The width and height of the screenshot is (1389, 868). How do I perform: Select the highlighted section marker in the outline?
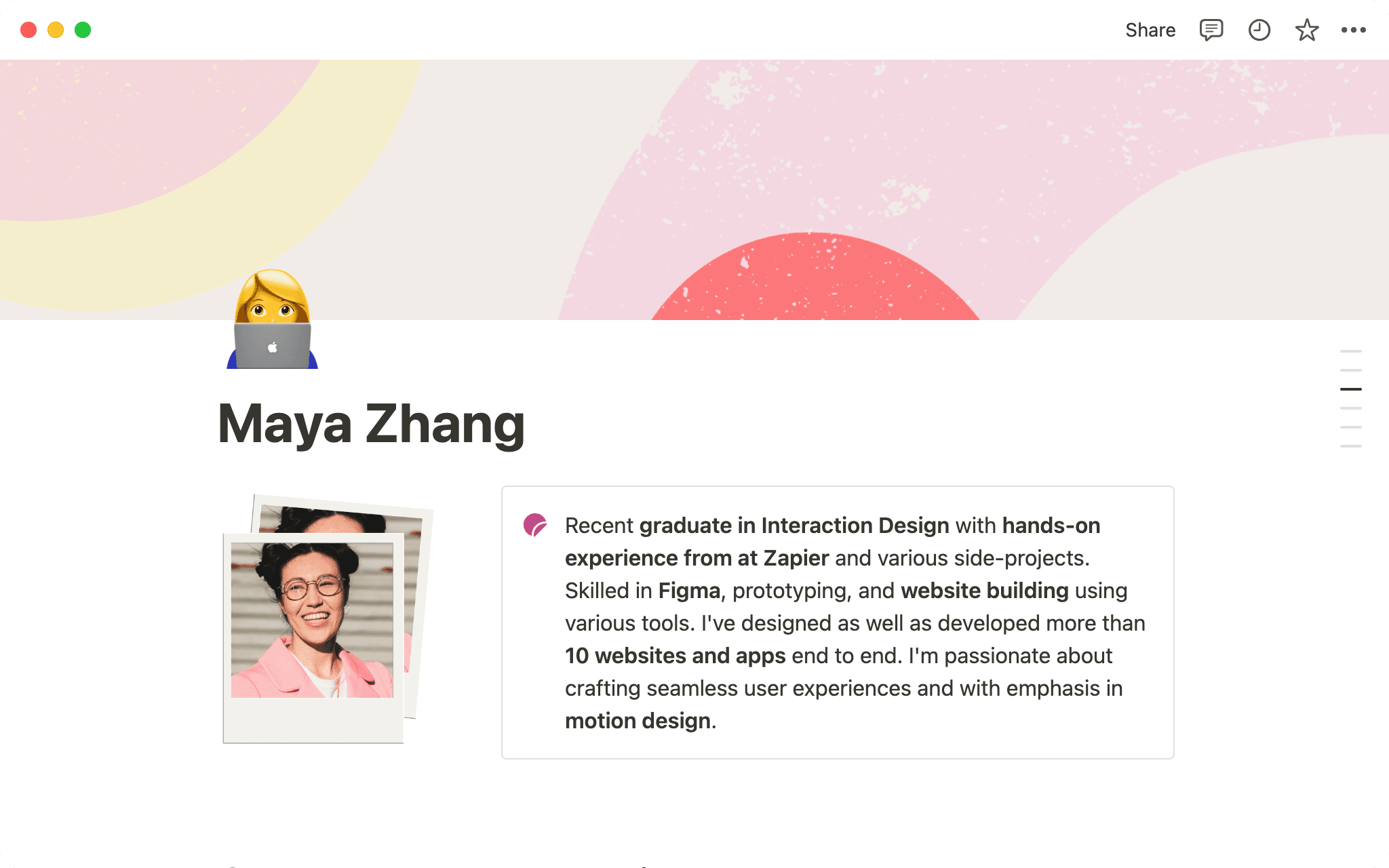(1351, 389)
